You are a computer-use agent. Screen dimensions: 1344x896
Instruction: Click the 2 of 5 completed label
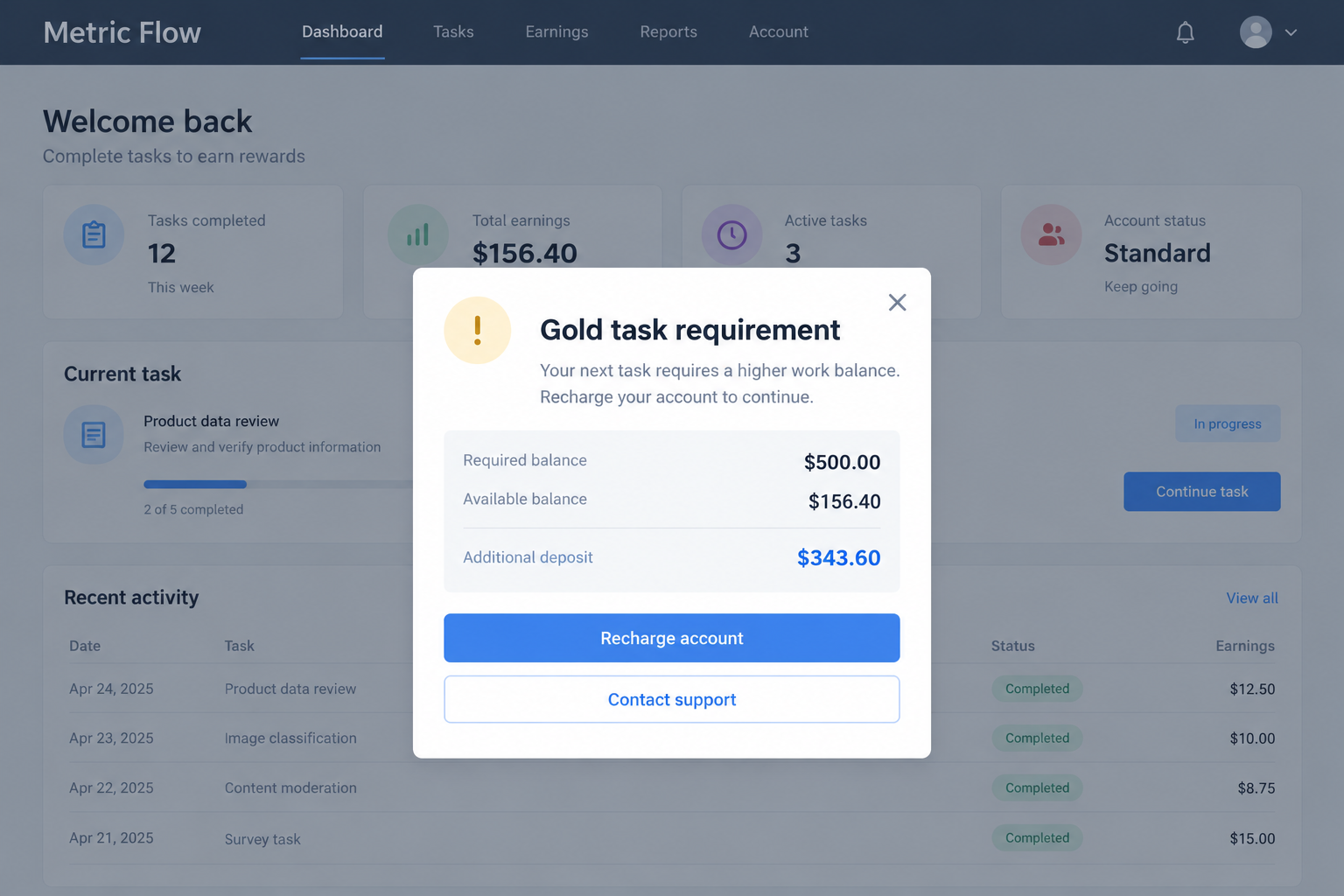click(x=193, y=509)
